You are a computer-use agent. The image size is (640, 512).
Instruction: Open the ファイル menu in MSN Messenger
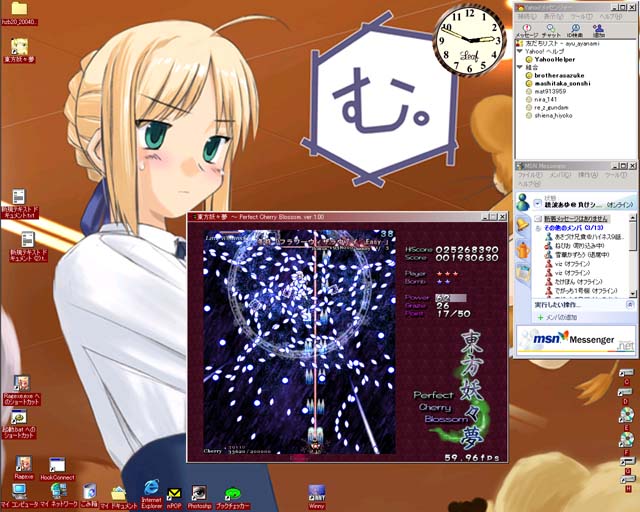(525, 174)
